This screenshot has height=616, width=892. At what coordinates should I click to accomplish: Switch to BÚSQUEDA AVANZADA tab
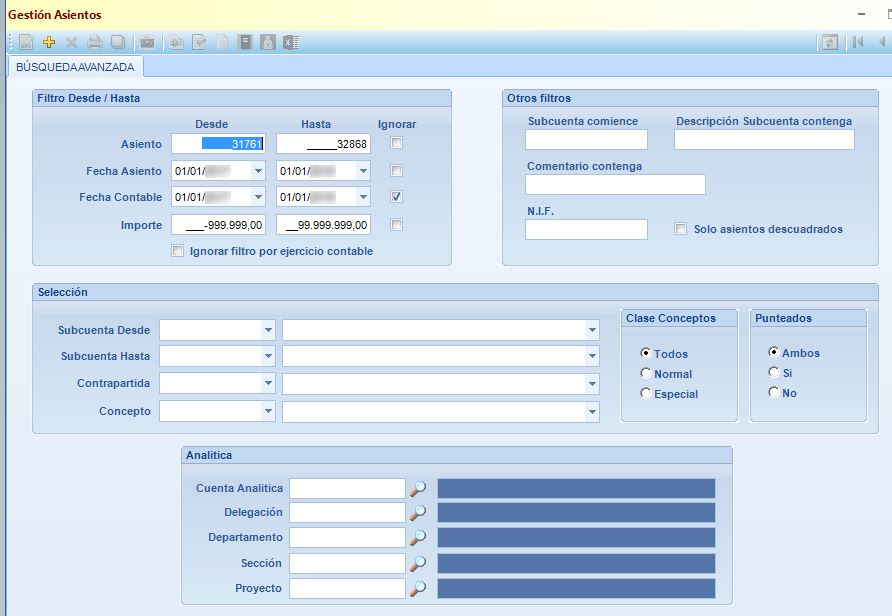click(75, 67)
